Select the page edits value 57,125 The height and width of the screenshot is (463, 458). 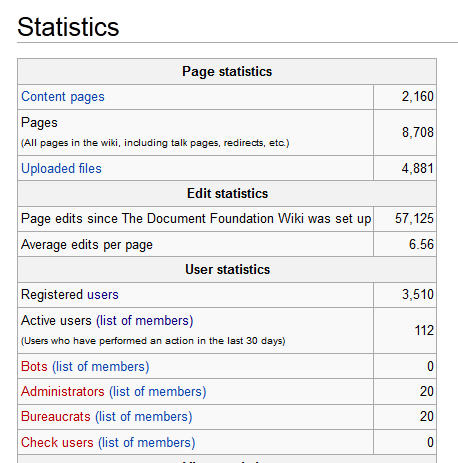414,219
